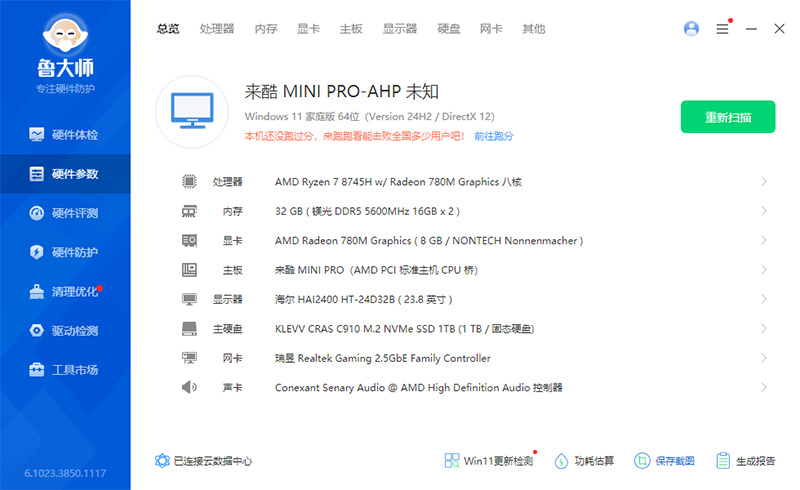Image resolution: width=800 pixels, height=490 pixels.
Task: Follow the 前往跑分 link
Action: [x=494, y=136]
